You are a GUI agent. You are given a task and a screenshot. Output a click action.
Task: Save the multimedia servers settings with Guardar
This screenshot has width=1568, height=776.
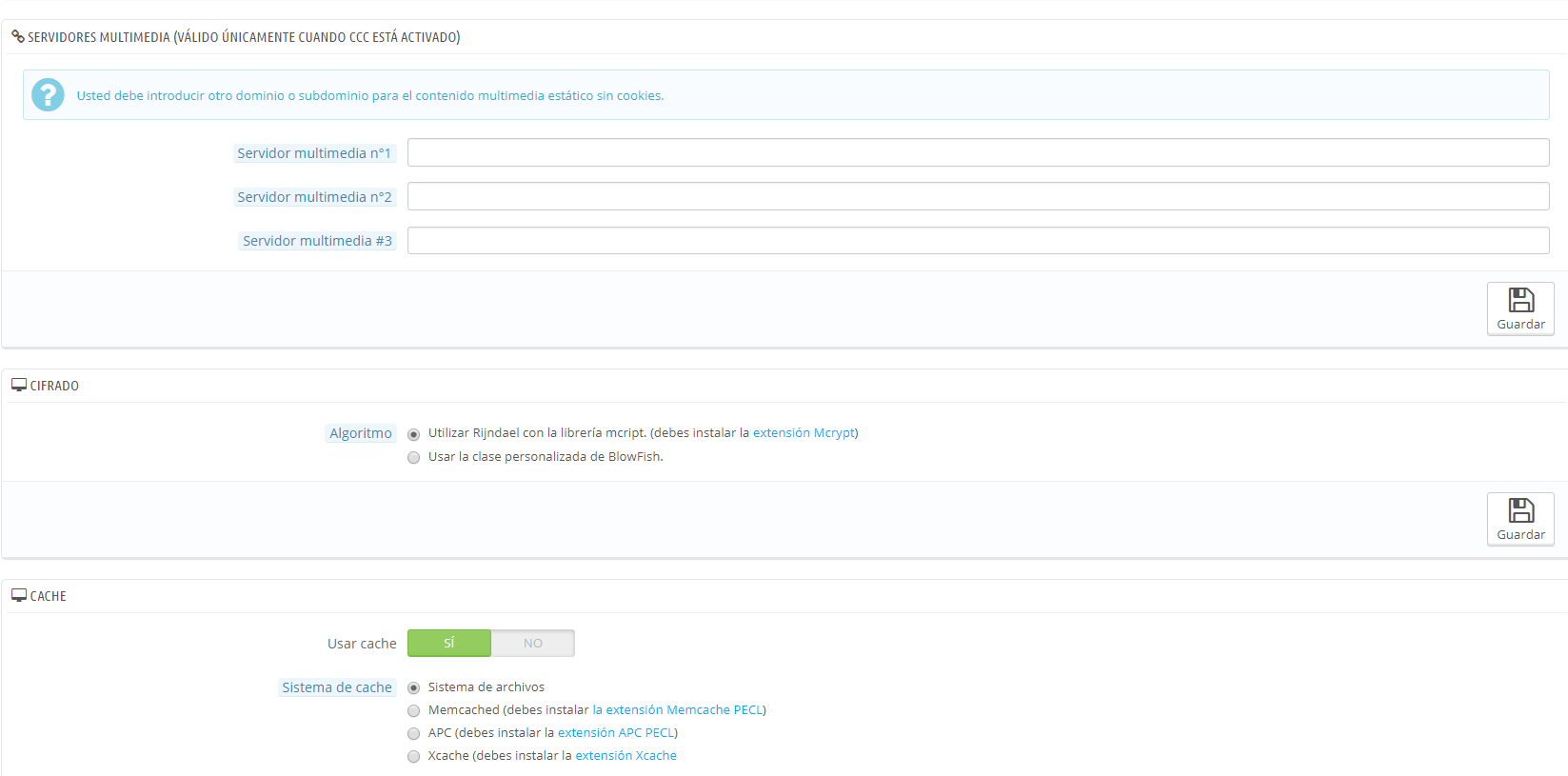point(1520,308)
